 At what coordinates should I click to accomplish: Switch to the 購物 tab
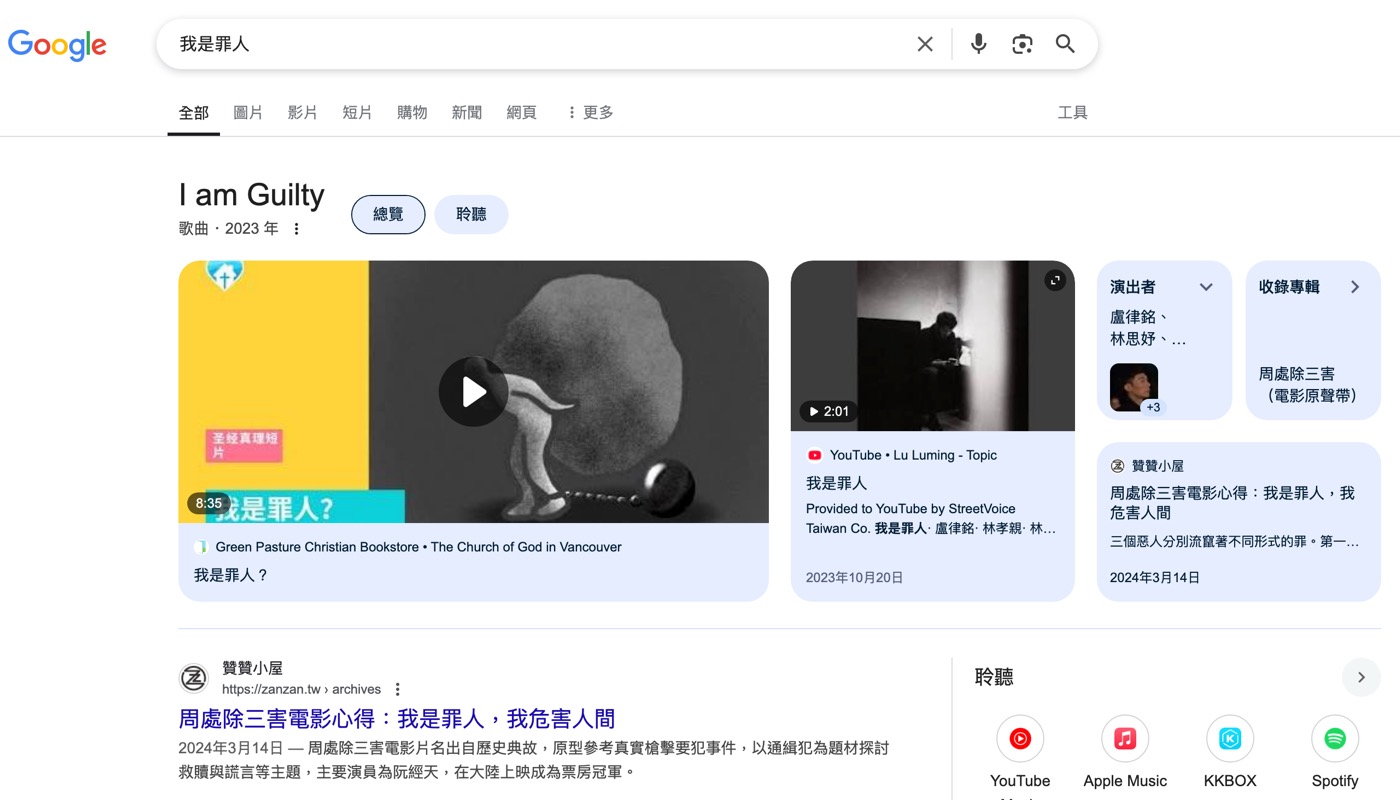(412, 113)
